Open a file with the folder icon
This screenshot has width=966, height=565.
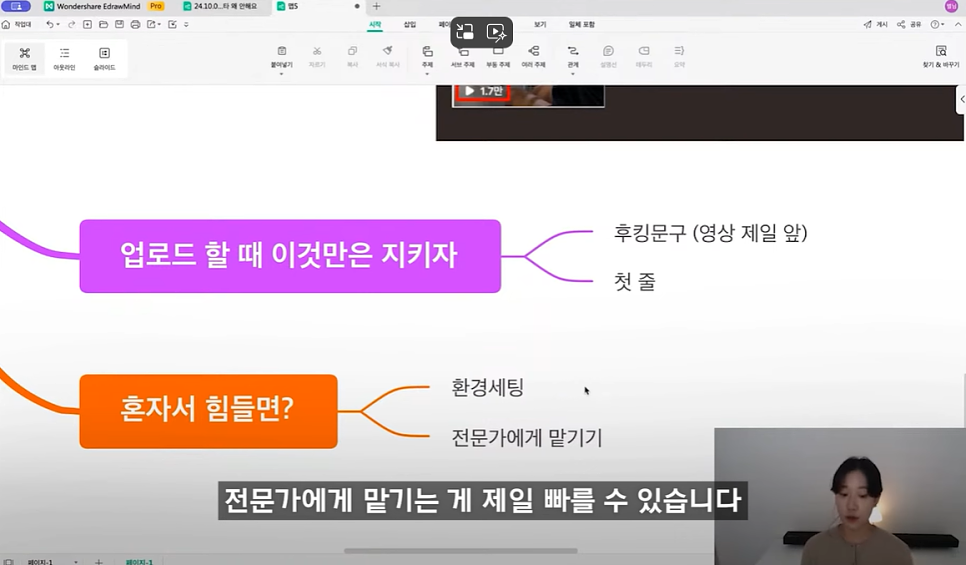pyautogui.click(x=104, y=24)
